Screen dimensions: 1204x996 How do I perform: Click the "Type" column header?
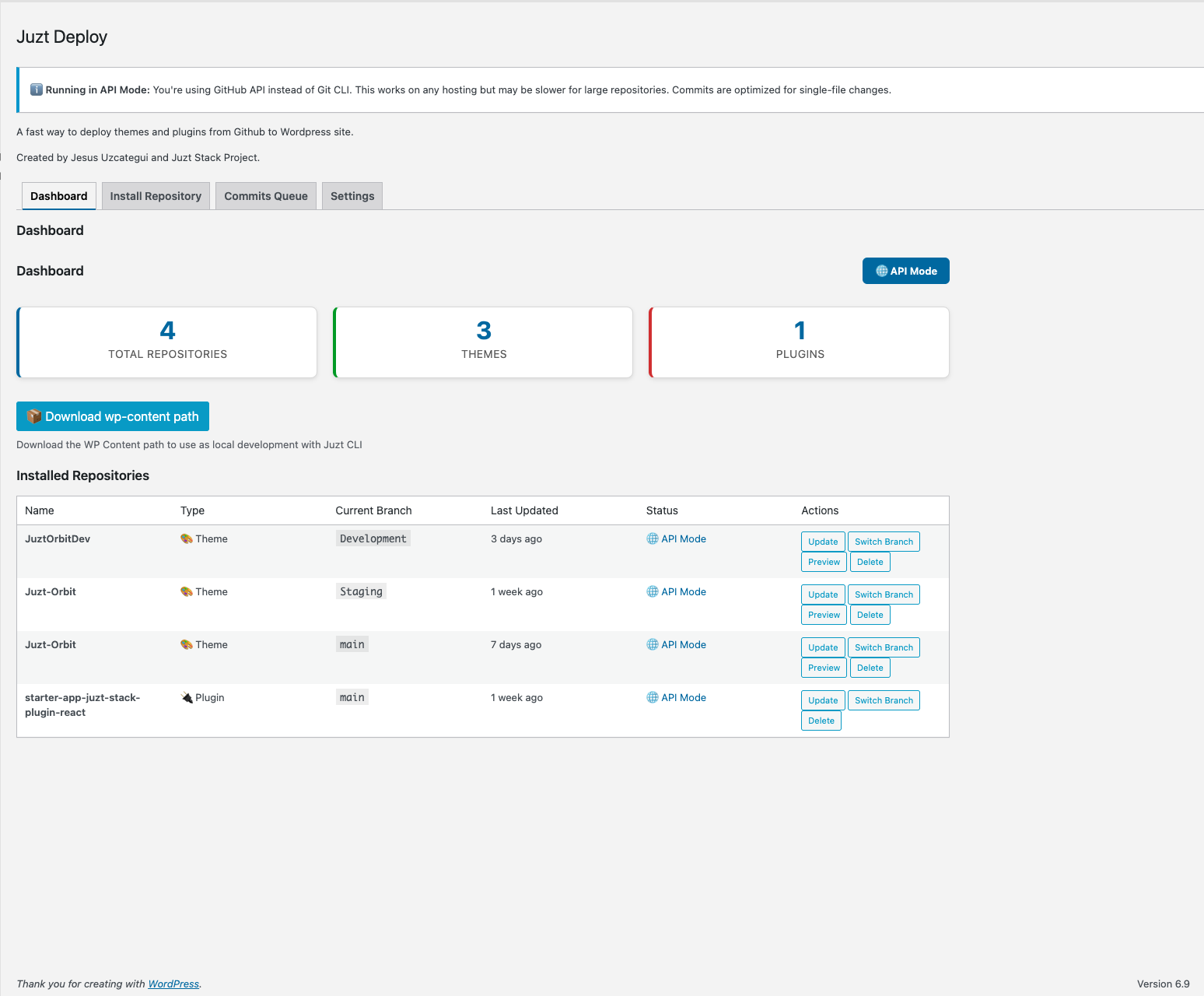(192, 510)
